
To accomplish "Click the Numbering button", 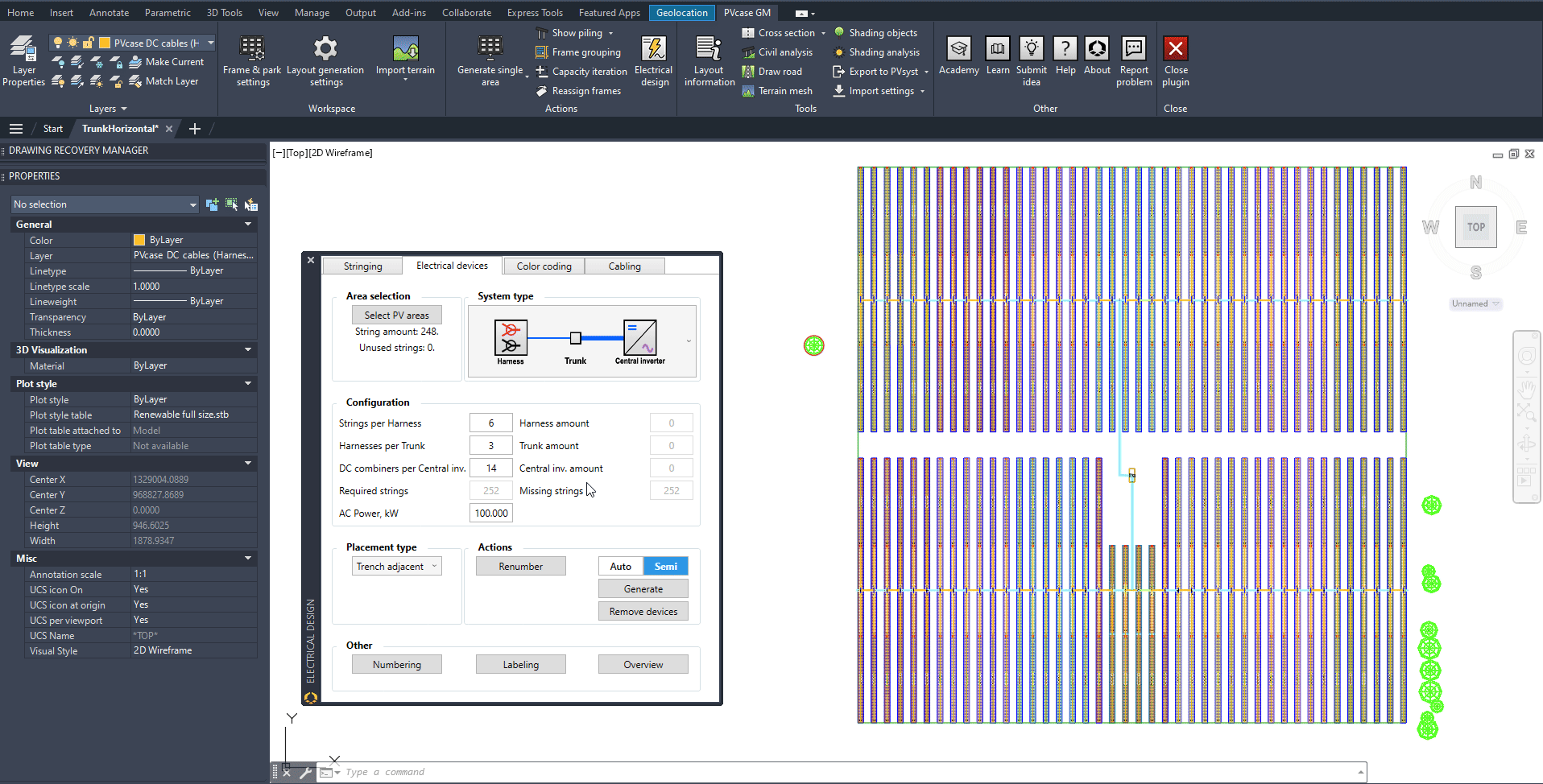I will click(397, 665).
